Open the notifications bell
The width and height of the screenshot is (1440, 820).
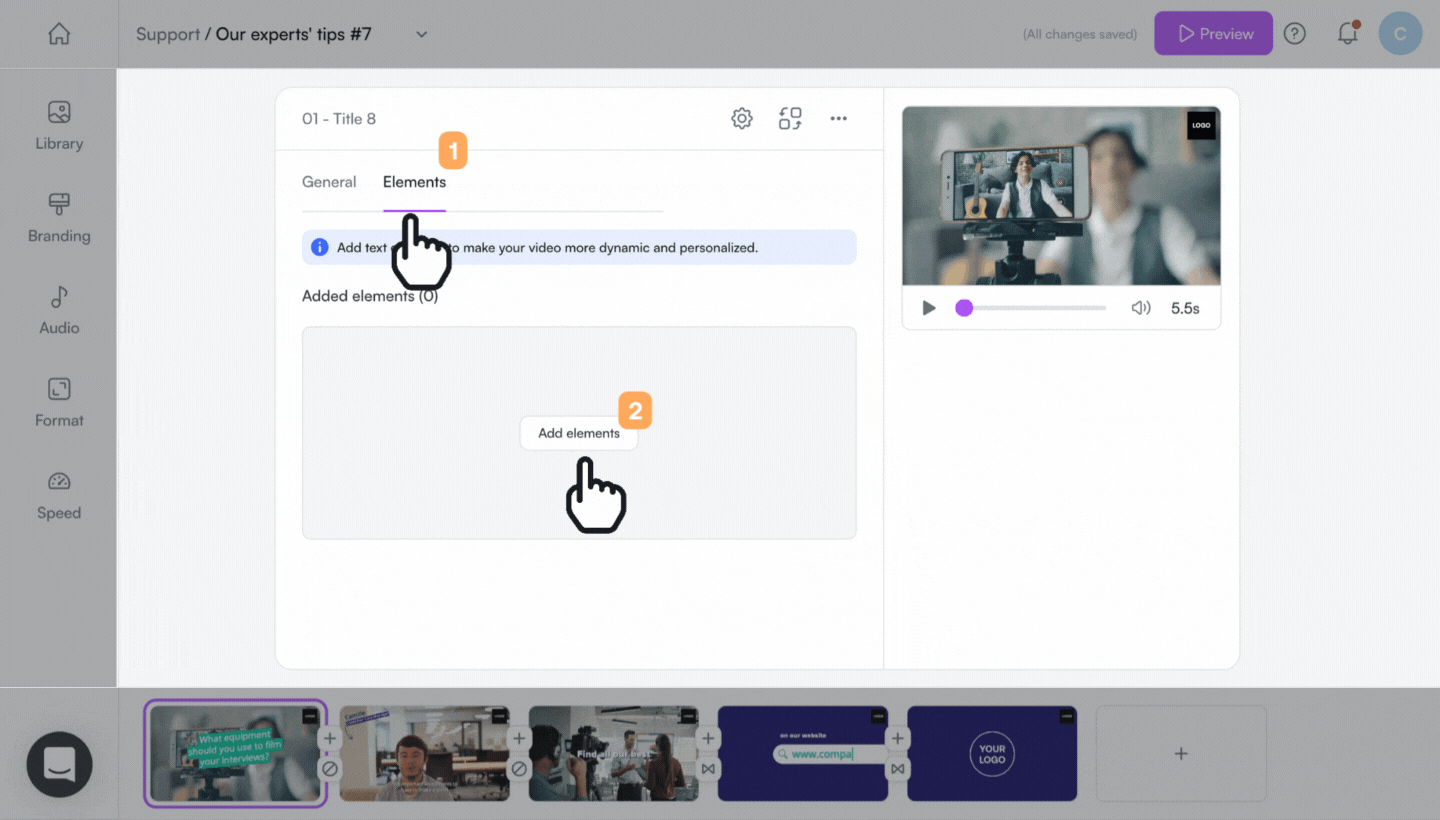[x=1347, y=34]
